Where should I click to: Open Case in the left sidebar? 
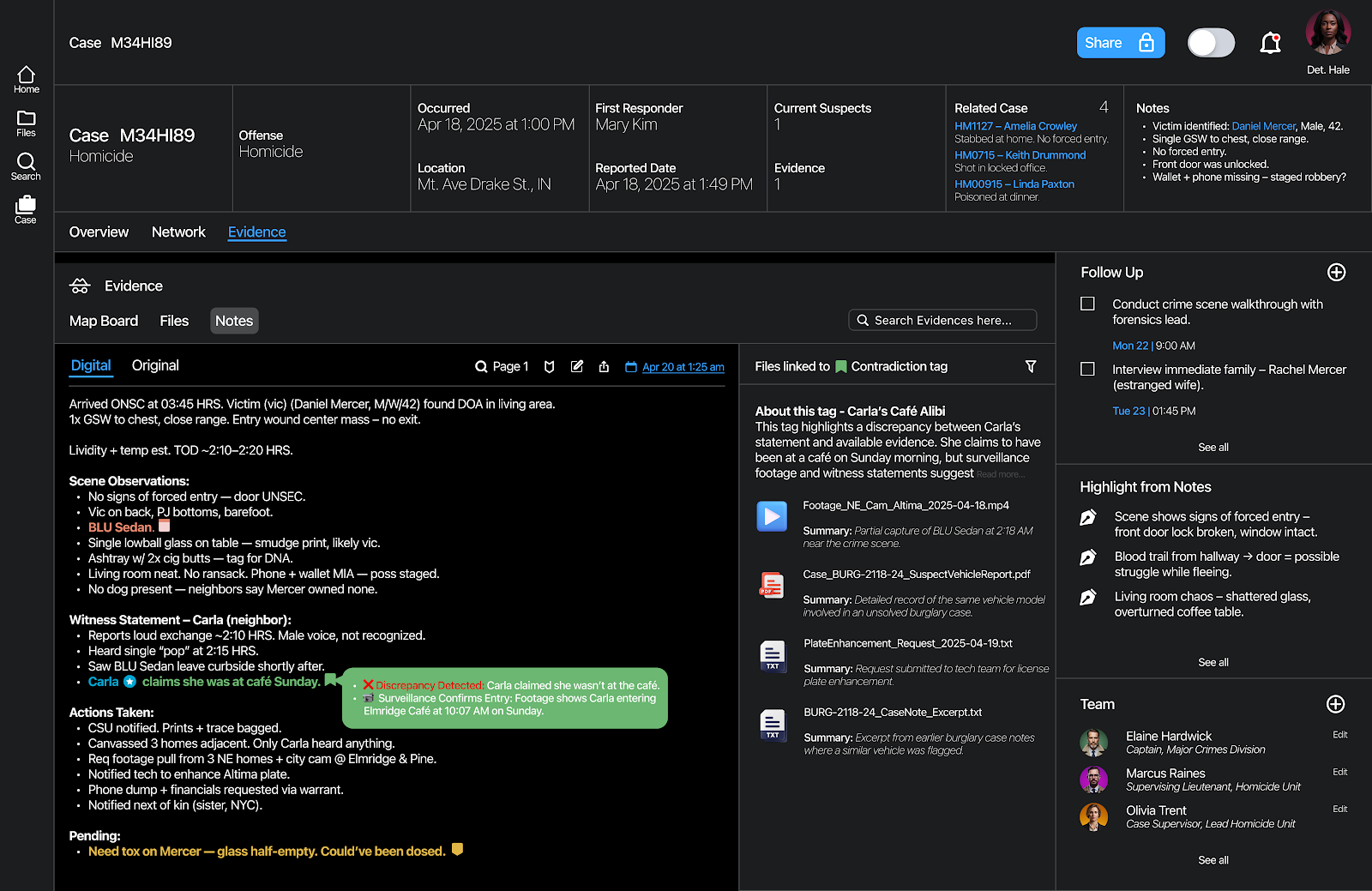(26, 209)
